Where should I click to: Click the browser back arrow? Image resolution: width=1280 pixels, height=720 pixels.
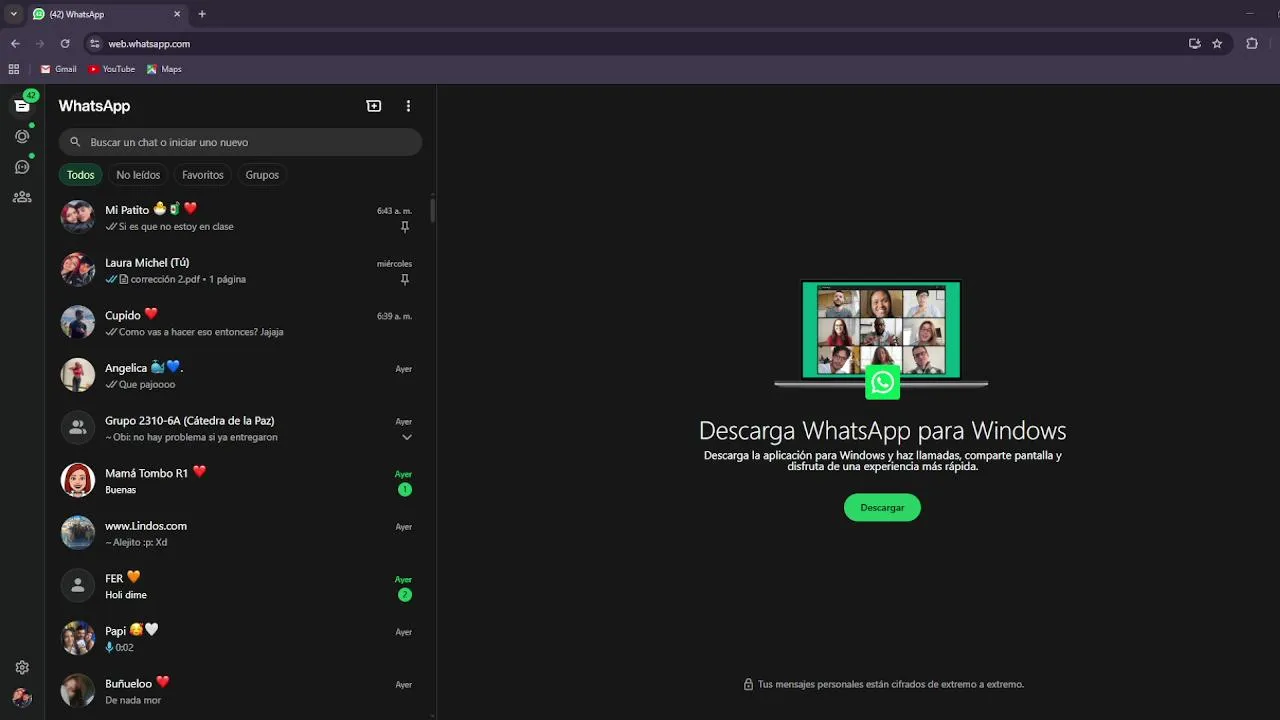coord(15,44)
